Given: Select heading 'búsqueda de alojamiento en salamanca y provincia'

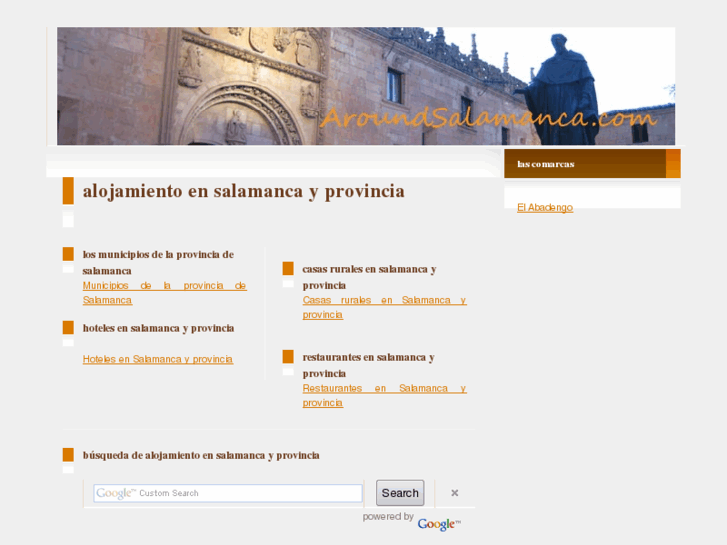Looking at the screenshot, I should pyautogui.click(x=201, y=455).
